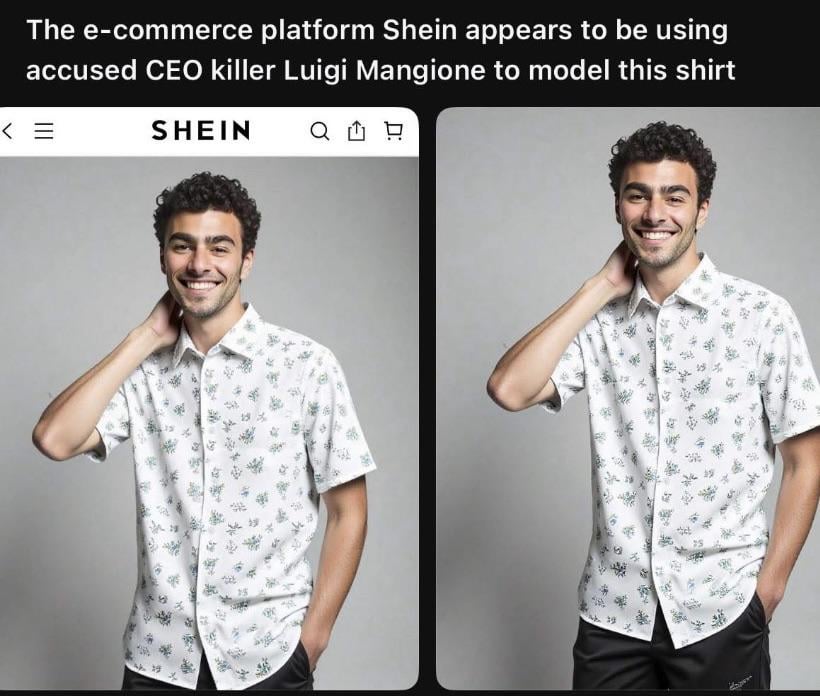
Task: Tap the share icon
Action: (x=356, y=131)
